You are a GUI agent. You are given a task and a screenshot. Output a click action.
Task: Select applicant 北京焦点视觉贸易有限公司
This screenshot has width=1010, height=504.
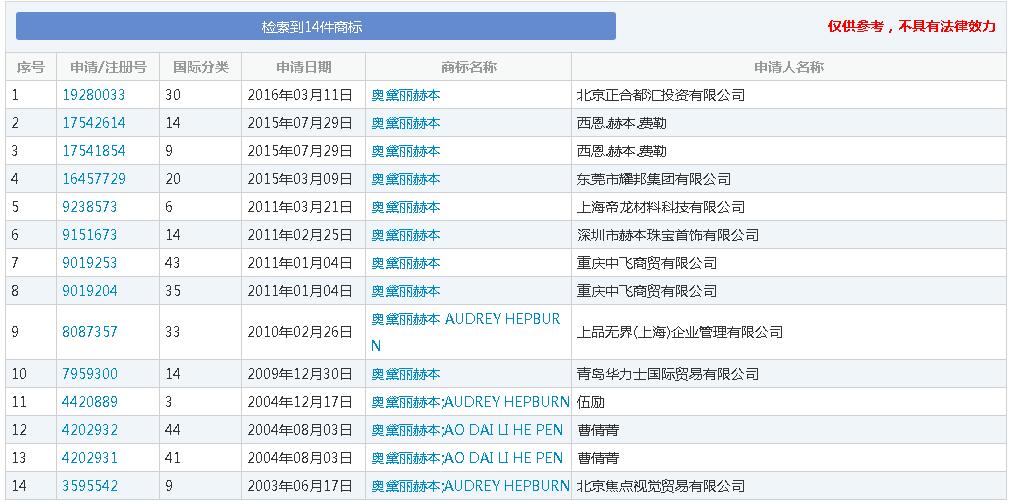661,486
